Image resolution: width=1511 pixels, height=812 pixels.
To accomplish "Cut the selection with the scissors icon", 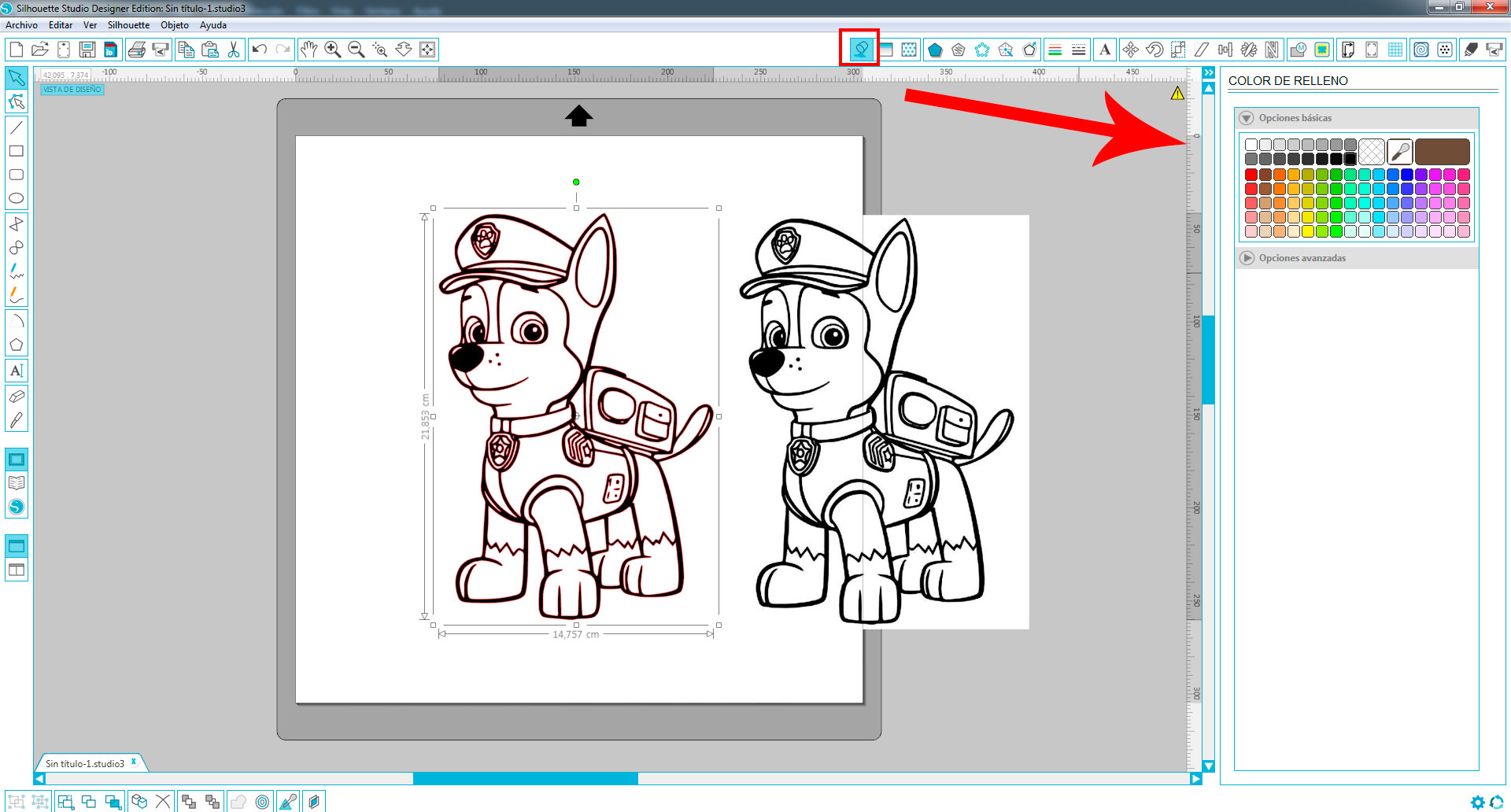I will pyautogui.click(x=234, y=50).
